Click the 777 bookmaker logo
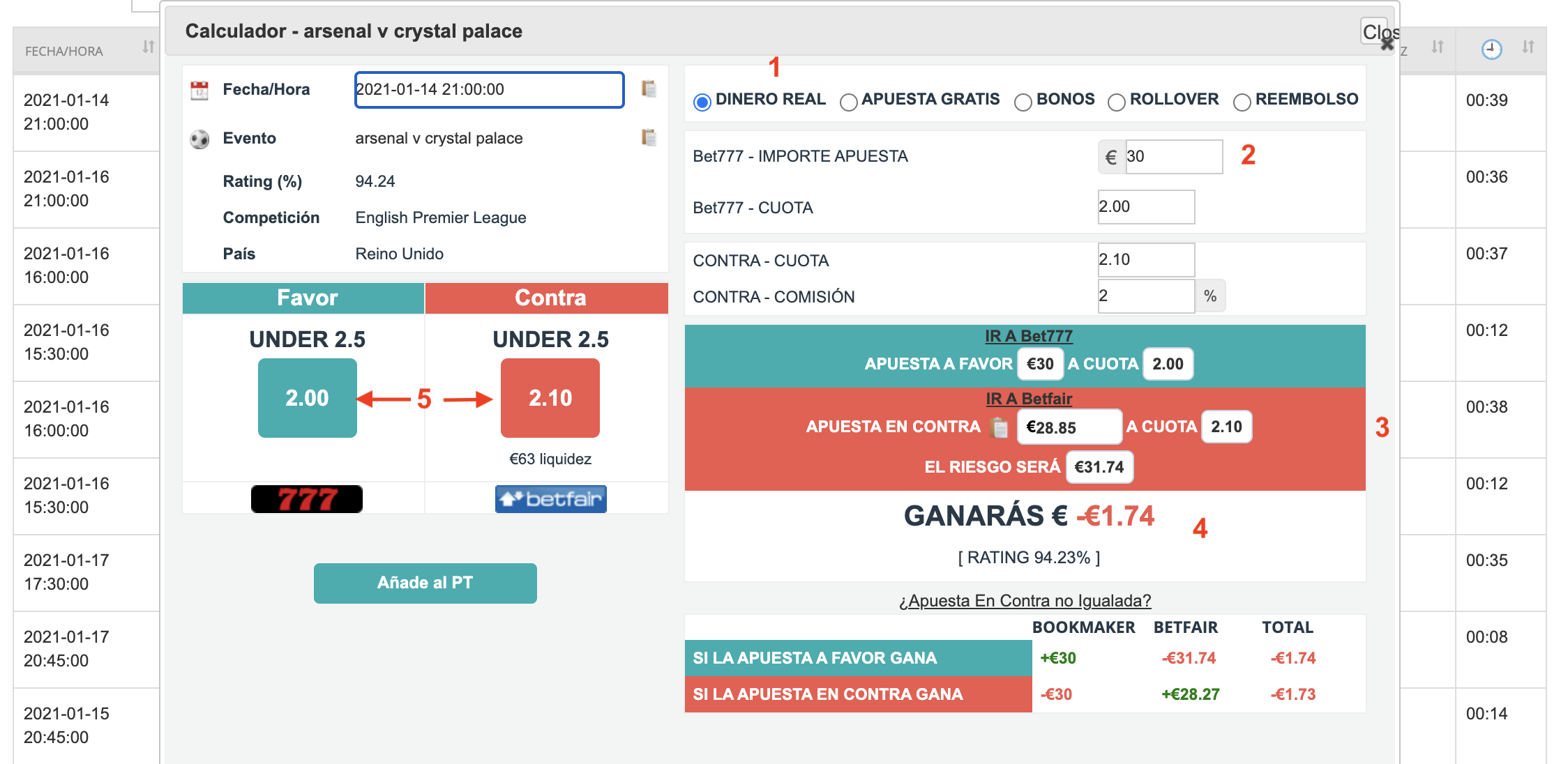The width and height of the screenshot is (1568, 764). point(307,499)
